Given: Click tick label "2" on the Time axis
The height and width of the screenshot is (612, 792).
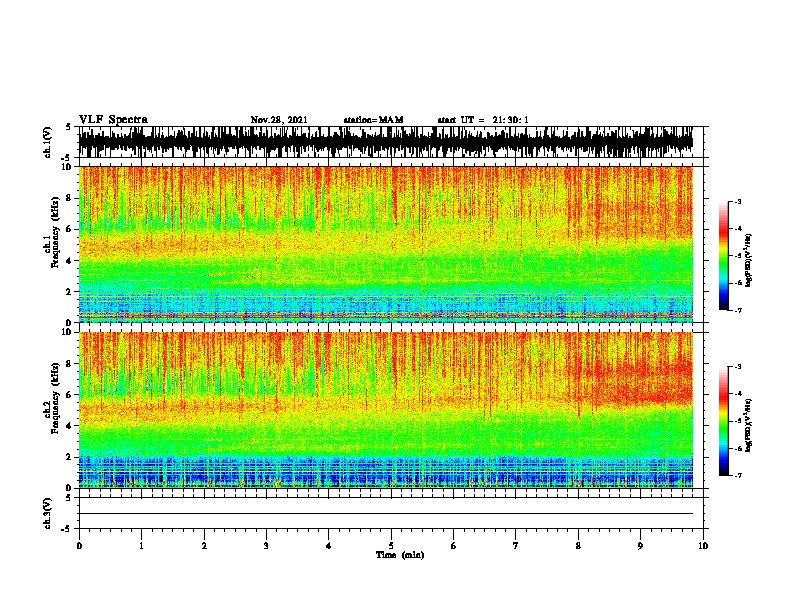Looking at the screenshot, I should 204,546.
